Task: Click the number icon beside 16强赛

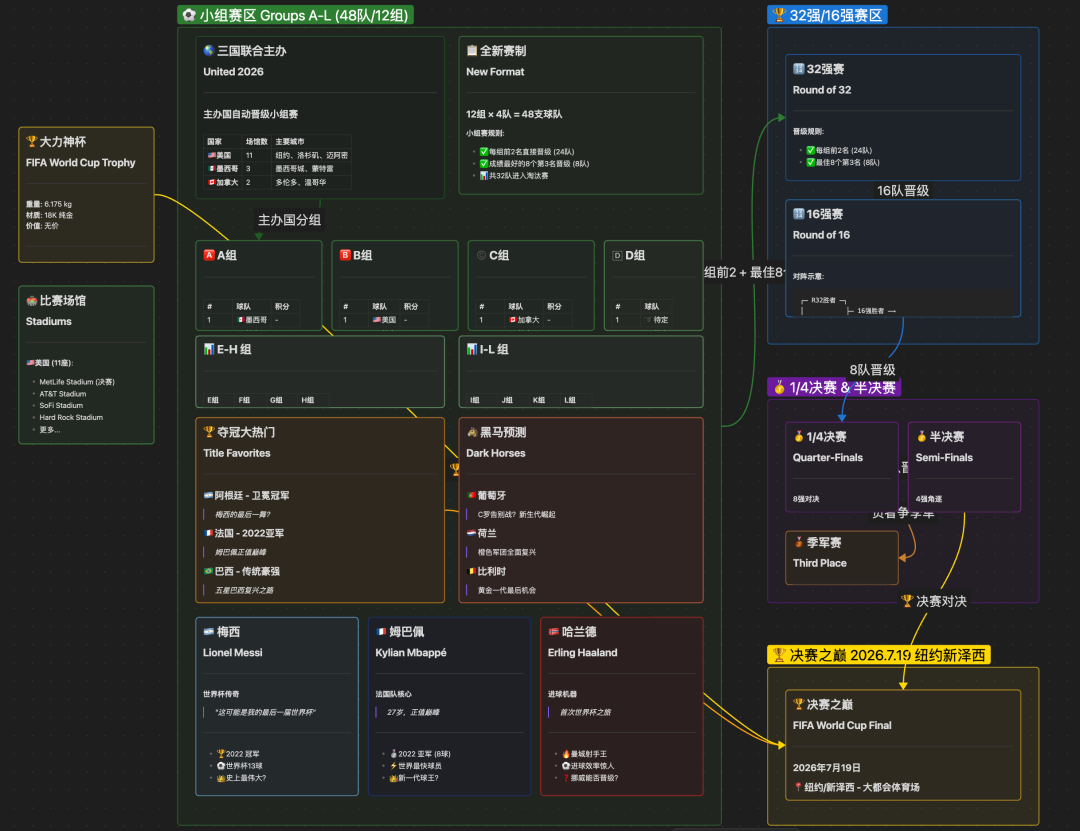Action: [798, 214]
